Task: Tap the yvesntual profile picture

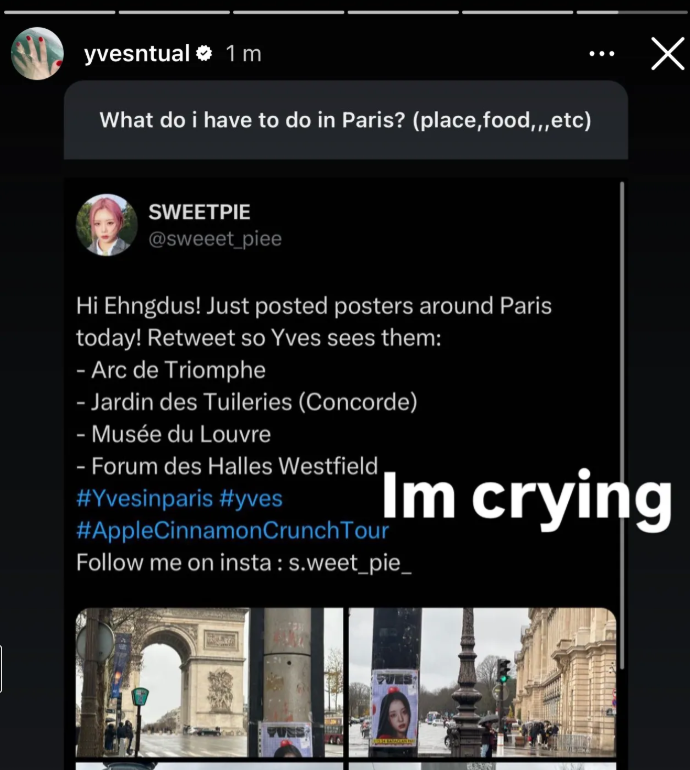Action: pos(38,54)
